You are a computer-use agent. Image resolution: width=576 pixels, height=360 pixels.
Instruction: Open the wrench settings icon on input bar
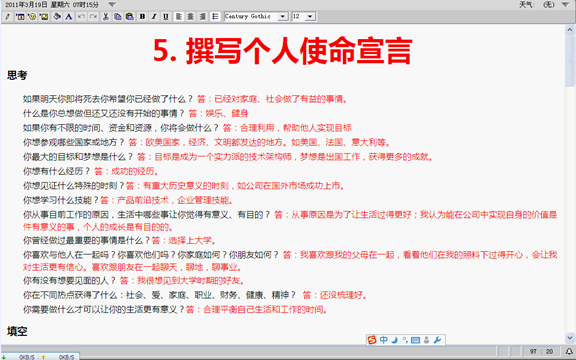437,340
